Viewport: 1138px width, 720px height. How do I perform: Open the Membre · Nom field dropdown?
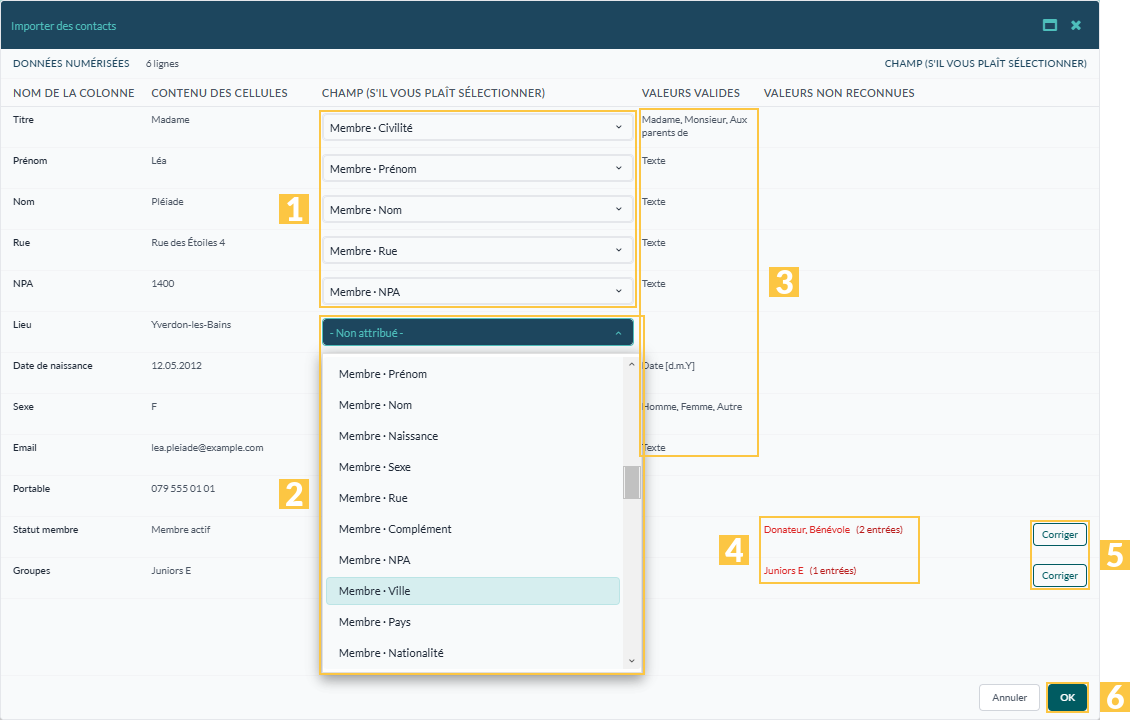pos(478,210)
